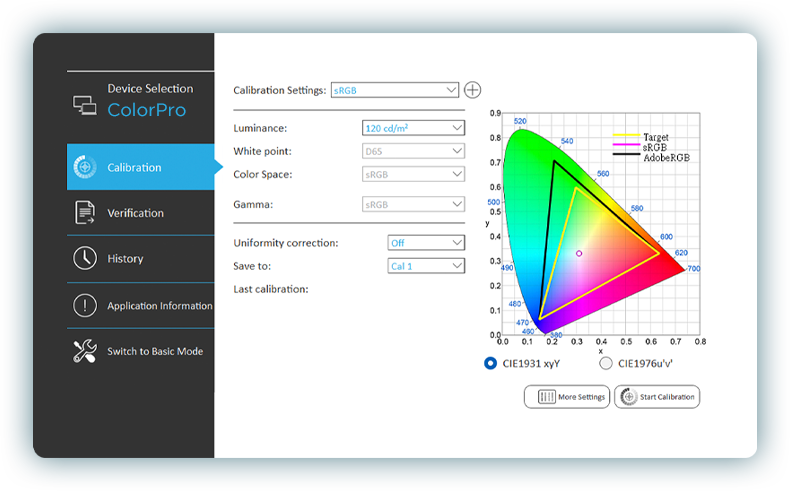Open the Color Space dropdown
The width and height of the screenshot is (790, 491).
click(x=413, y=174)
